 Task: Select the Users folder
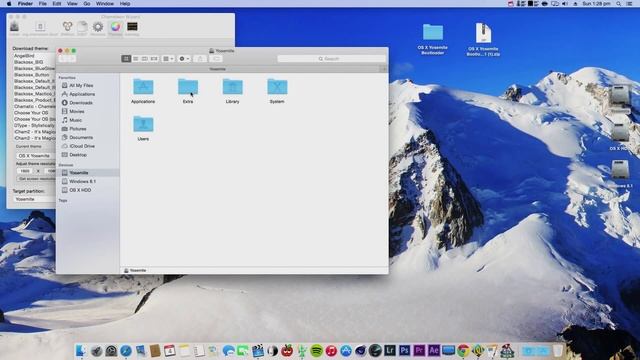143,128
